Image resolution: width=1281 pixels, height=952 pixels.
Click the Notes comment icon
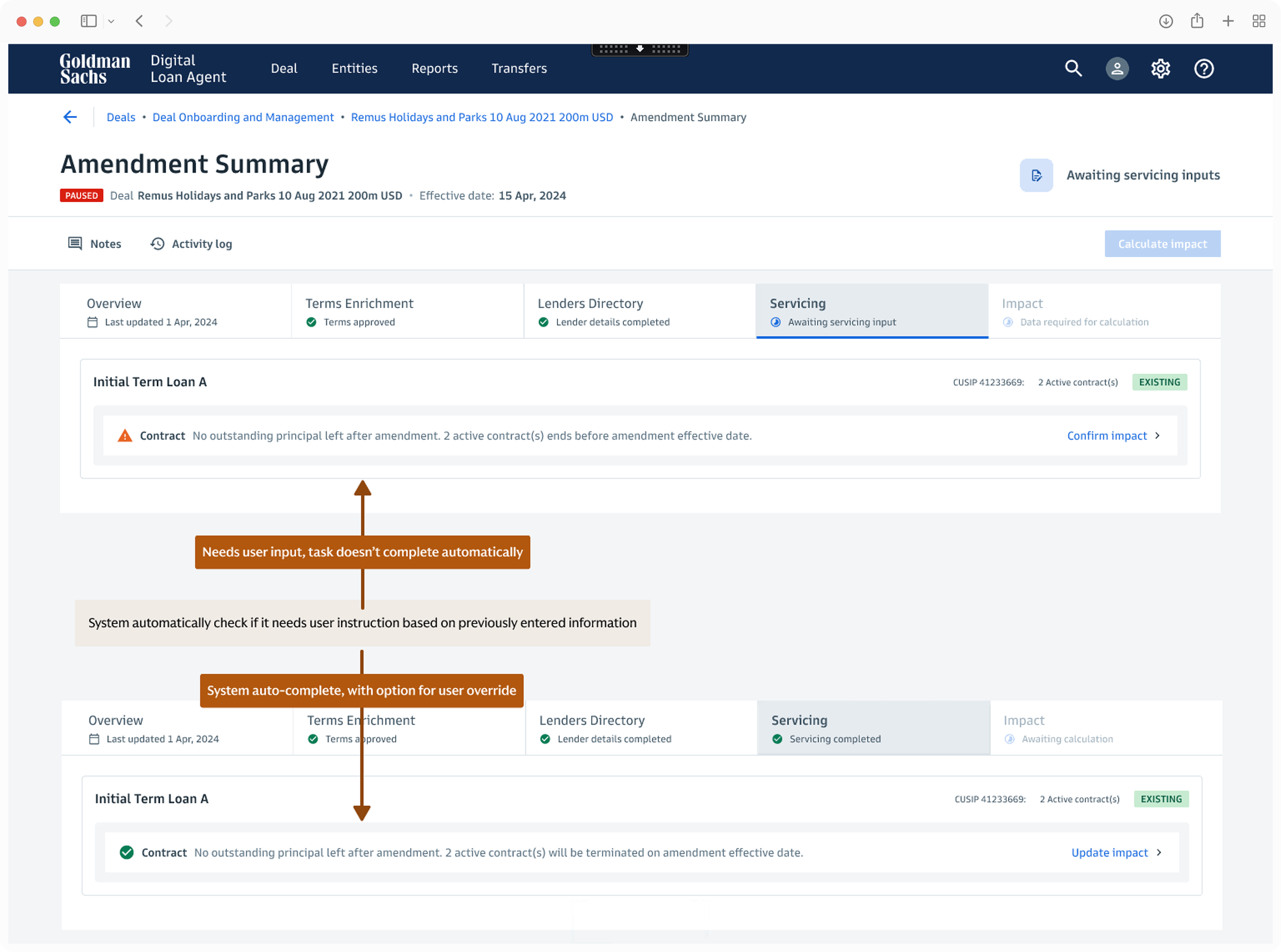tap(75, 243)
